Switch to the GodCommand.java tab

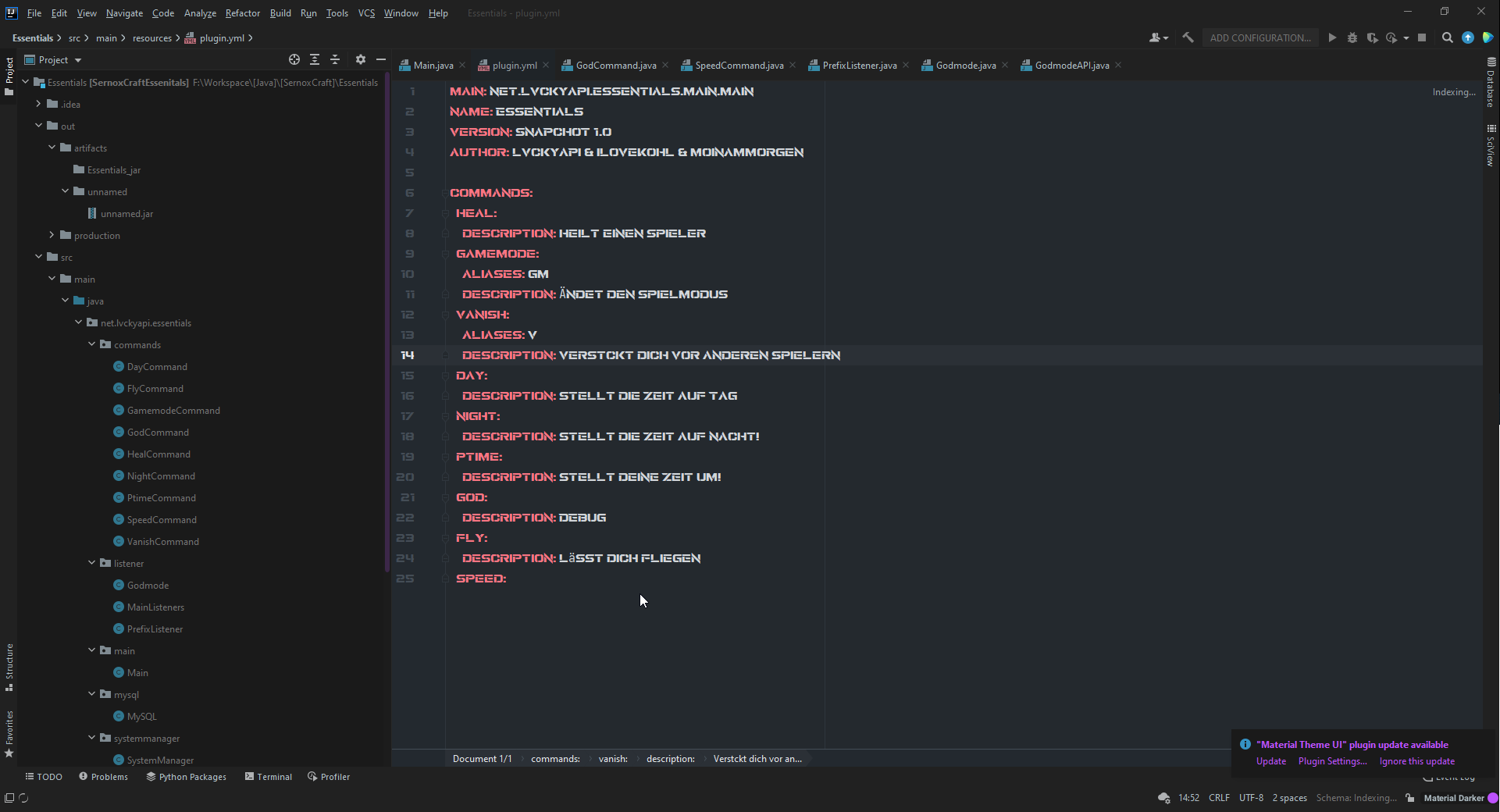[x=615, y=66]
